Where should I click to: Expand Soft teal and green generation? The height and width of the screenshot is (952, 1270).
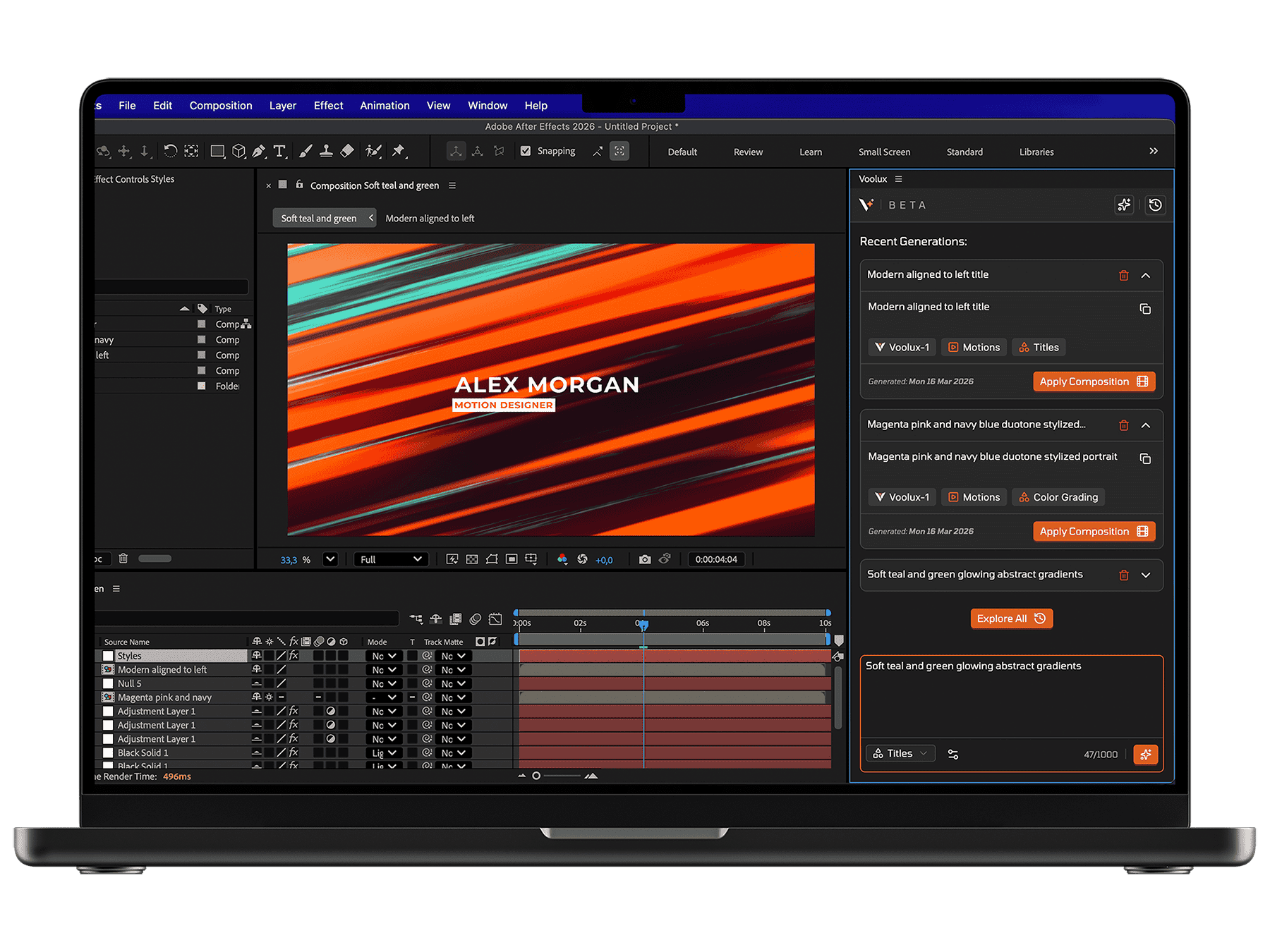tap(1145, 575)
